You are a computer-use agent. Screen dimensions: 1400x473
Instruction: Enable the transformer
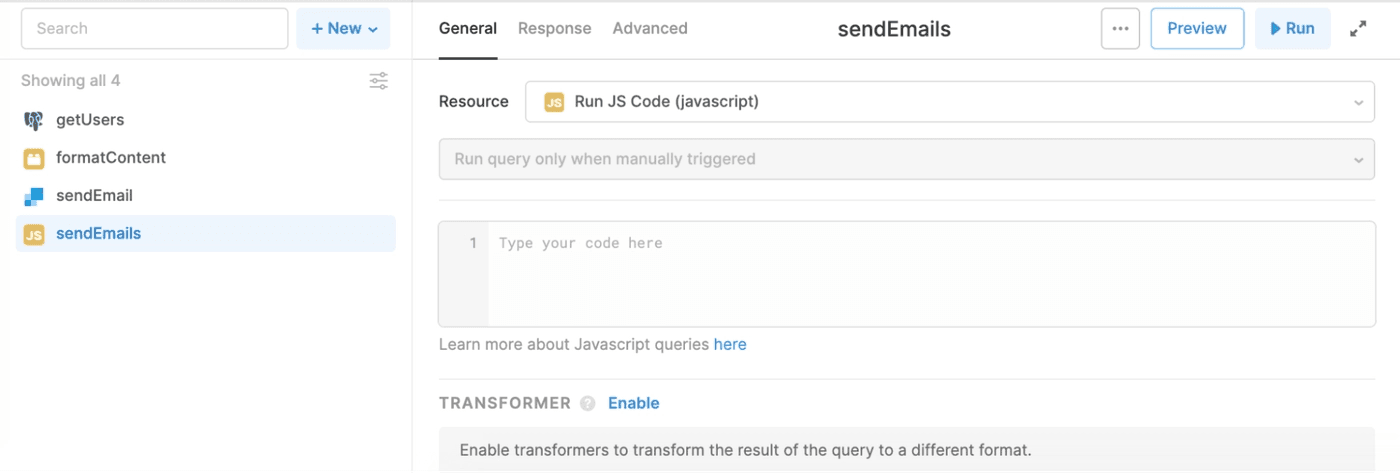coord(633,403)
